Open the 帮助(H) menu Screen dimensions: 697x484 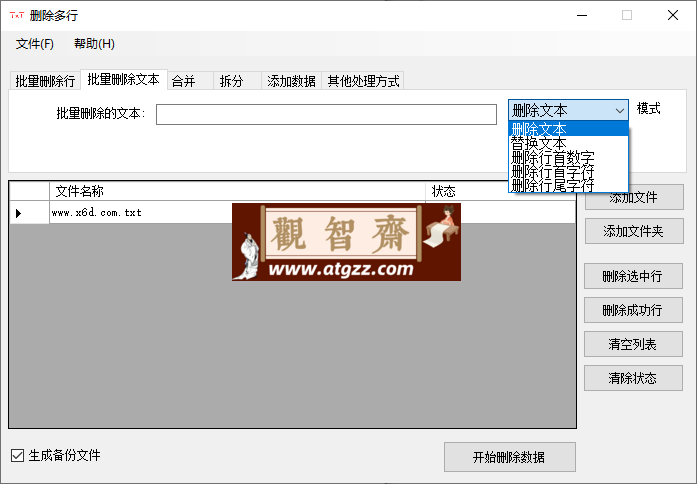pyautogui.click(x=94, y=44)
